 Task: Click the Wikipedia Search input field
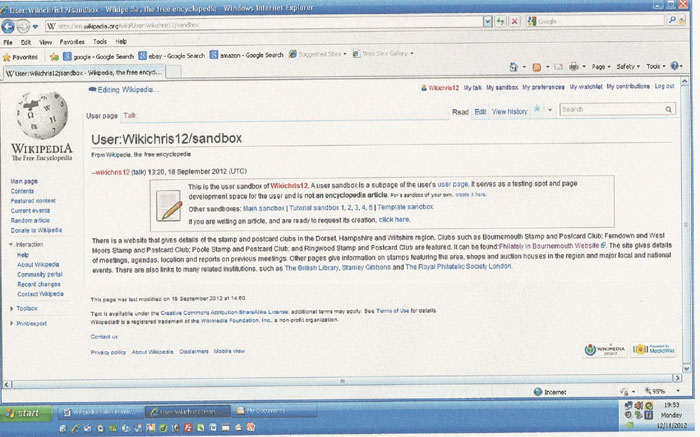pos(612,109)
